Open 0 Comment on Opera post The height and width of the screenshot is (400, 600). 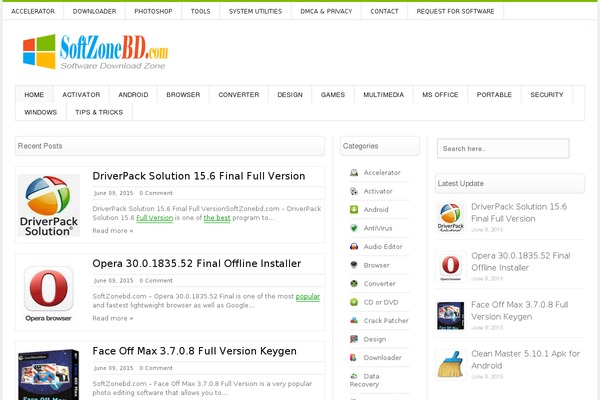(x=156, y=281)
